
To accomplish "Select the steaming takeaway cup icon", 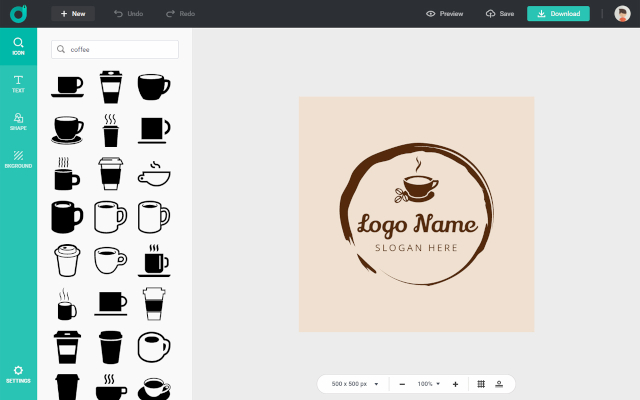I will tap(110, 130).
